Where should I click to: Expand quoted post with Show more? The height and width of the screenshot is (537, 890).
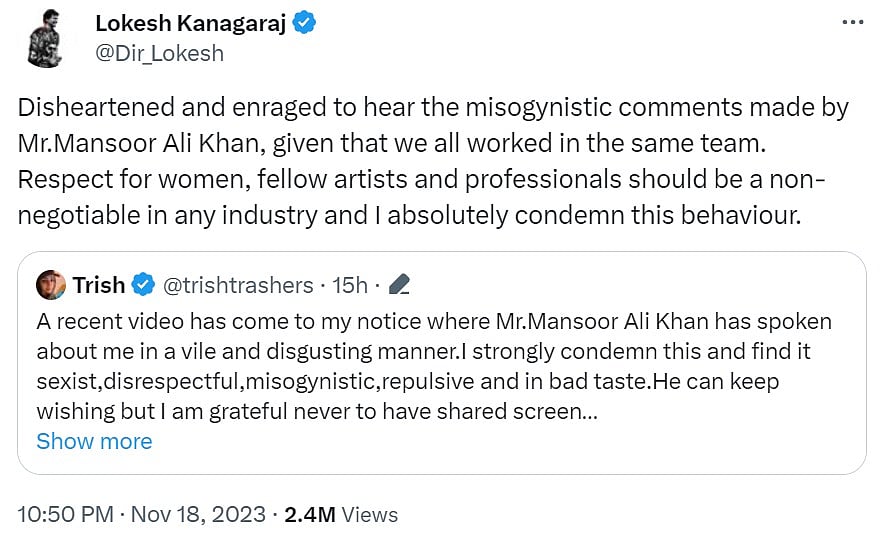[x=94, y=441]
